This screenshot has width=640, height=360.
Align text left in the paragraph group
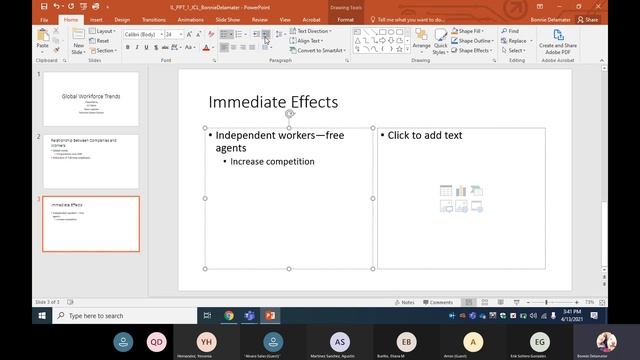(224, 48)
